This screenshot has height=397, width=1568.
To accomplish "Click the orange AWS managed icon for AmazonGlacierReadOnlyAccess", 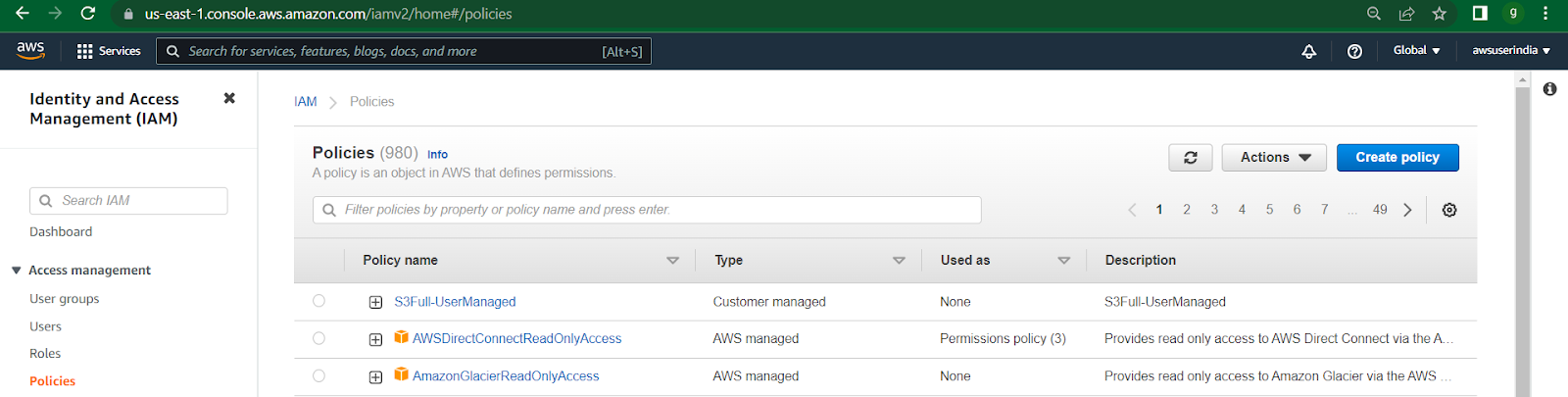I will point(401,374).
